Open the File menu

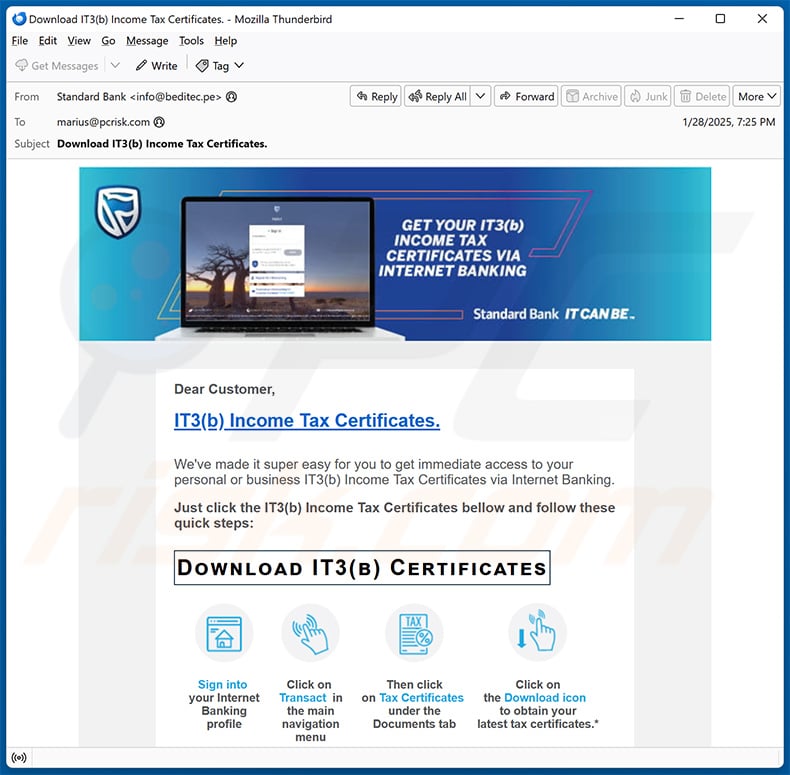20,41
